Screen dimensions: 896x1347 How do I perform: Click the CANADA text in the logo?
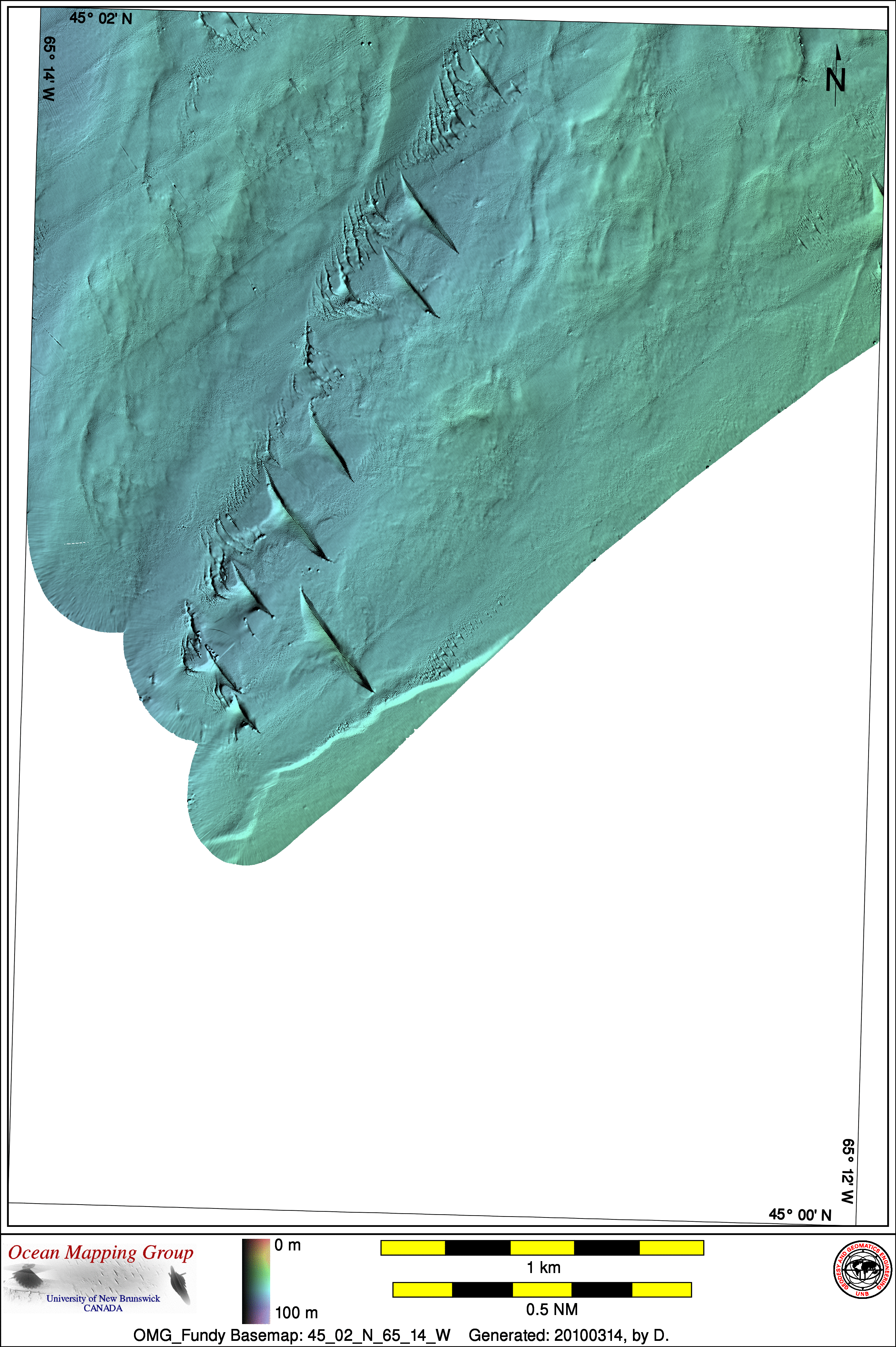[x=103, y=1308]
